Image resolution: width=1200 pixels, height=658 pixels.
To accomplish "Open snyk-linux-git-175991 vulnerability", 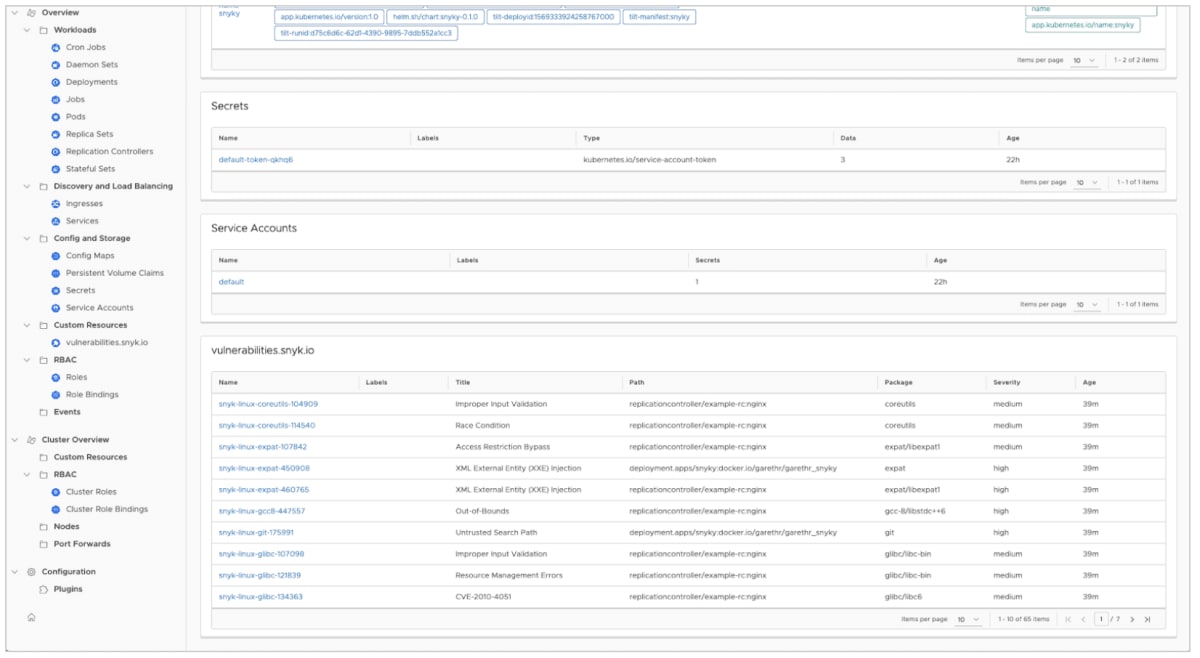I will (256, 533).
